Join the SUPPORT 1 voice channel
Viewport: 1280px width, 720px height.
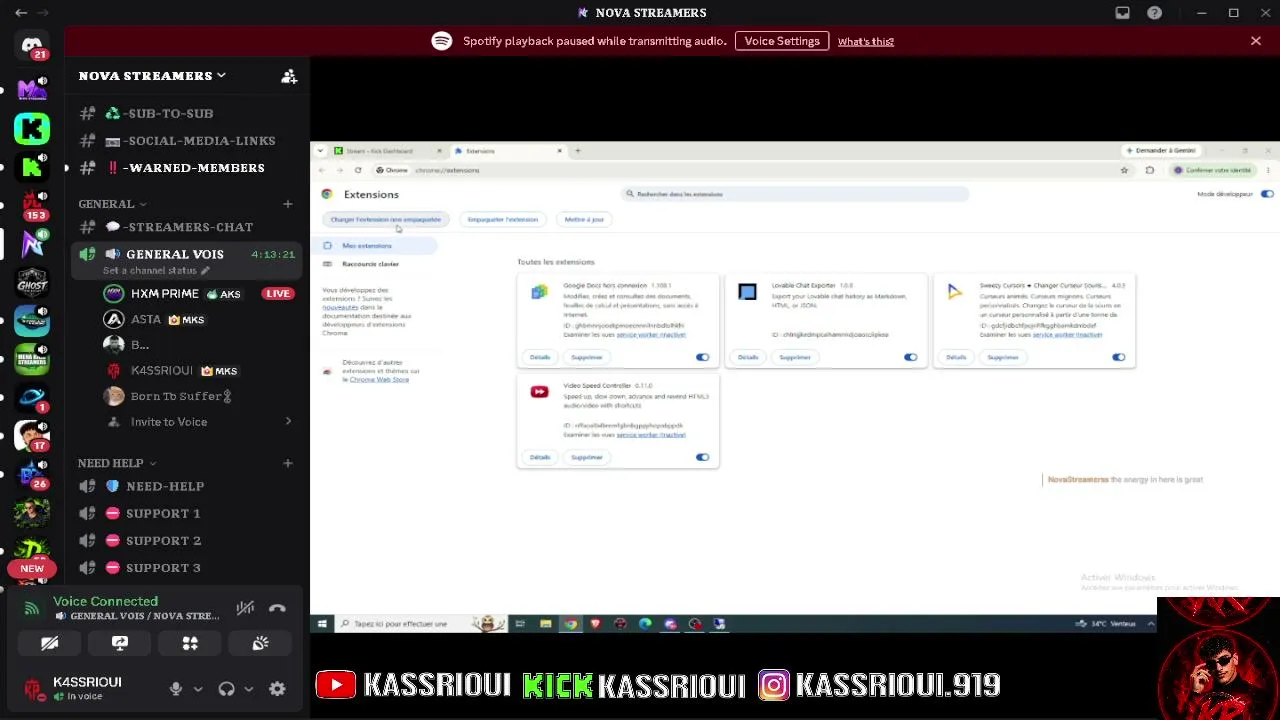[186, 513]
